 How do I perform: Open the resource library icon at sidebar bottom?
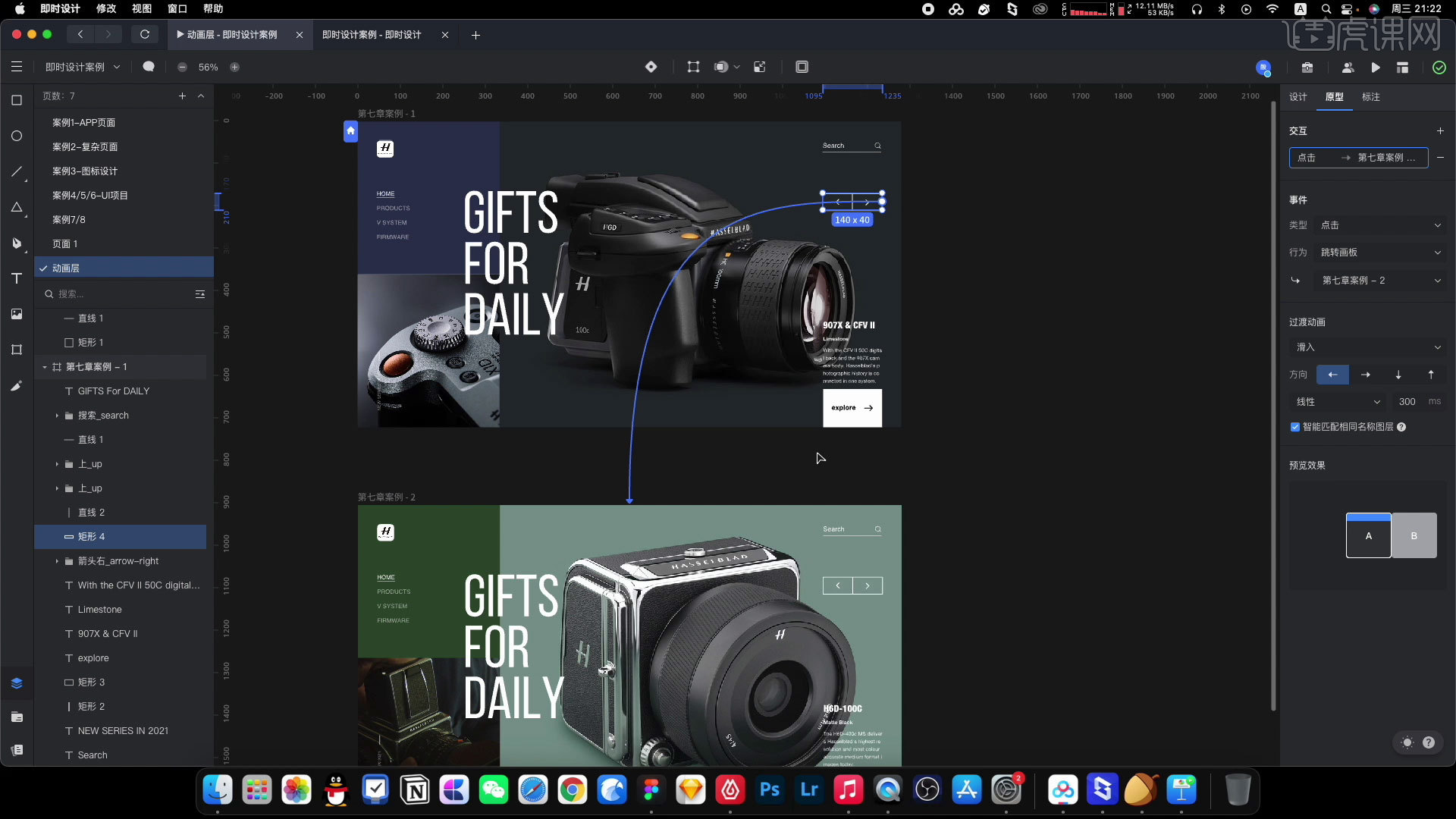(17, 750)
